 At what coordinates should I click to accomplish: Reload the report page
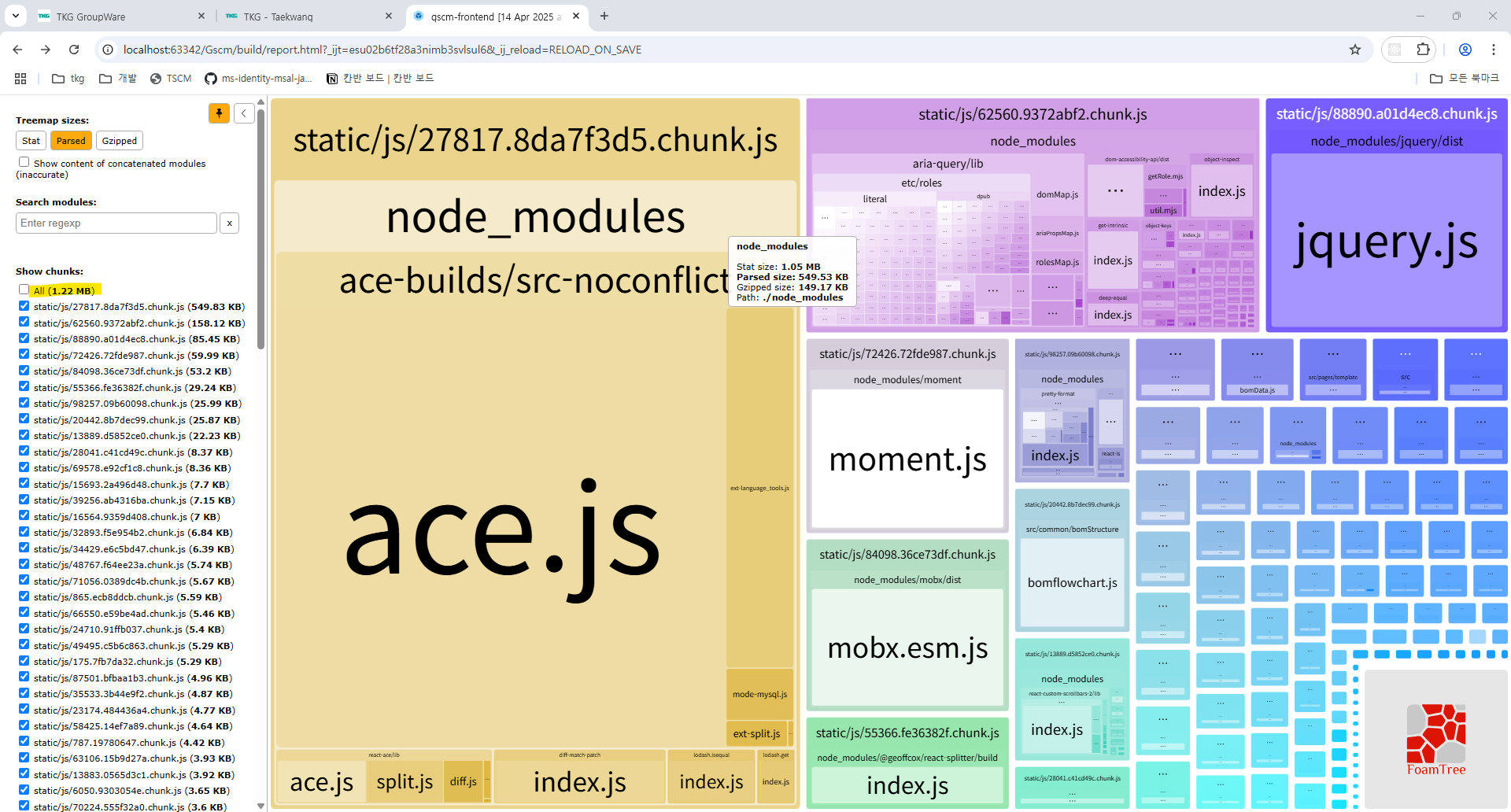pyautogui.click(x=74, y=50)
